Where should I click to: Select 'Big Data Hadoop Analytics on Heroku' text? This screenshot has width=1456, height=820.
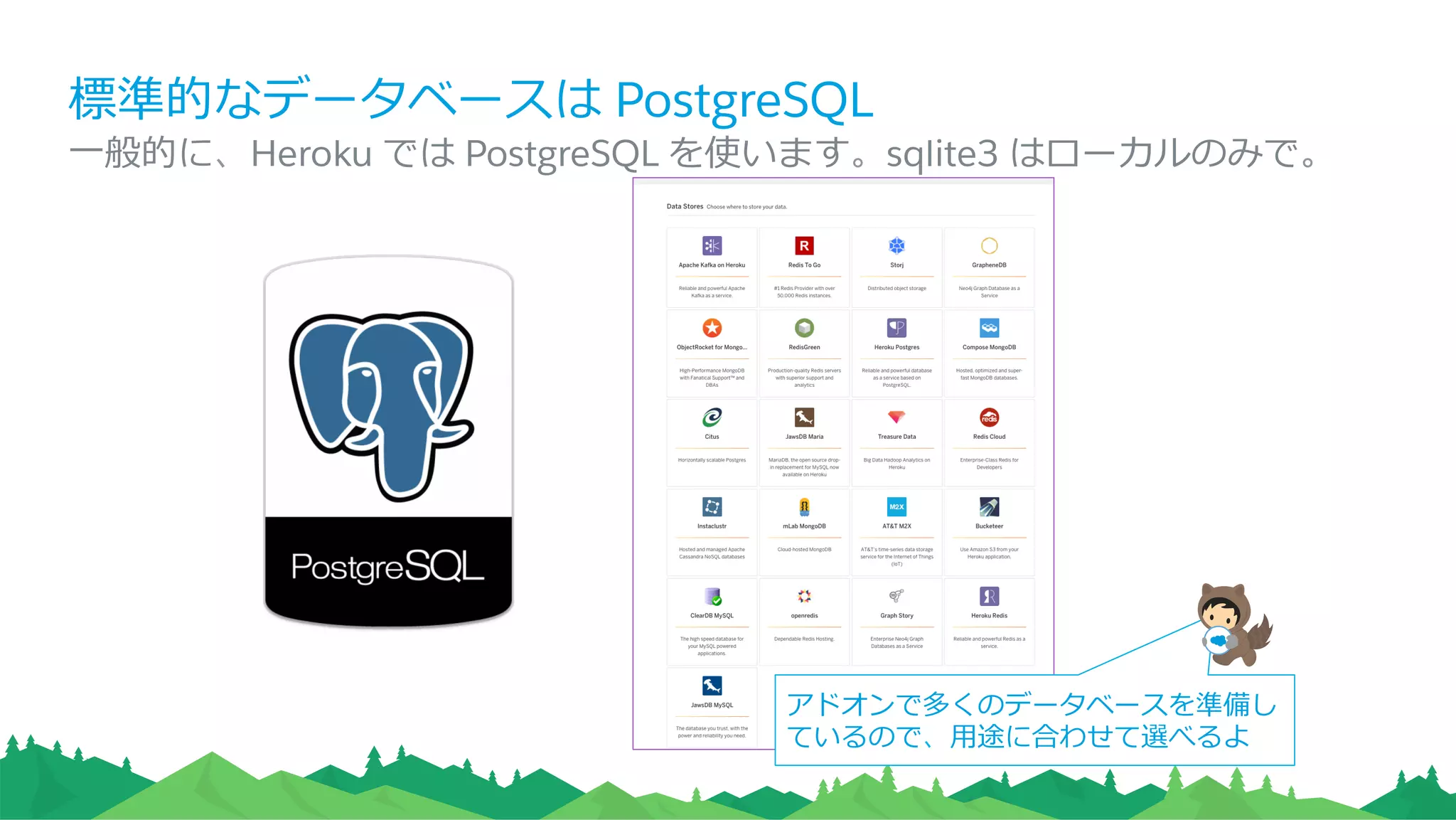[x=896, y=464]
